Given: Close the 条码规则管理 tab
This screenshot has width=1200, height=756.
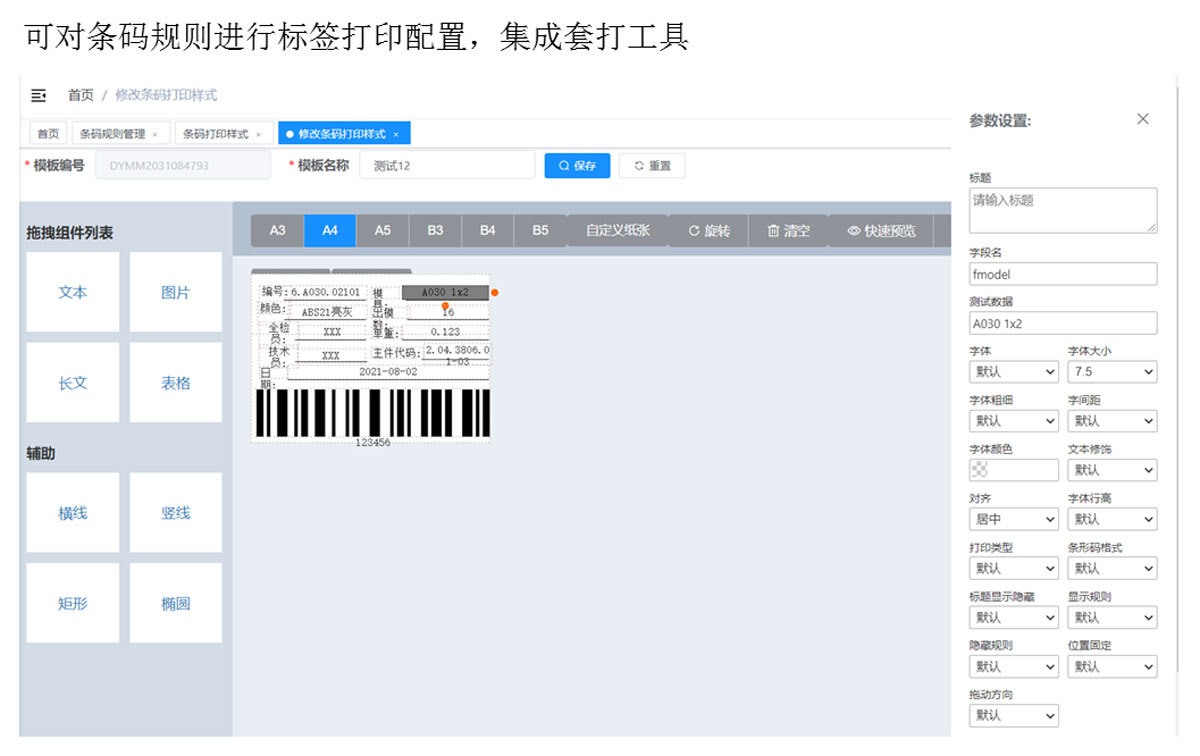Looking at the screenshot, I should pyautogui.click(x=155, y=134).
